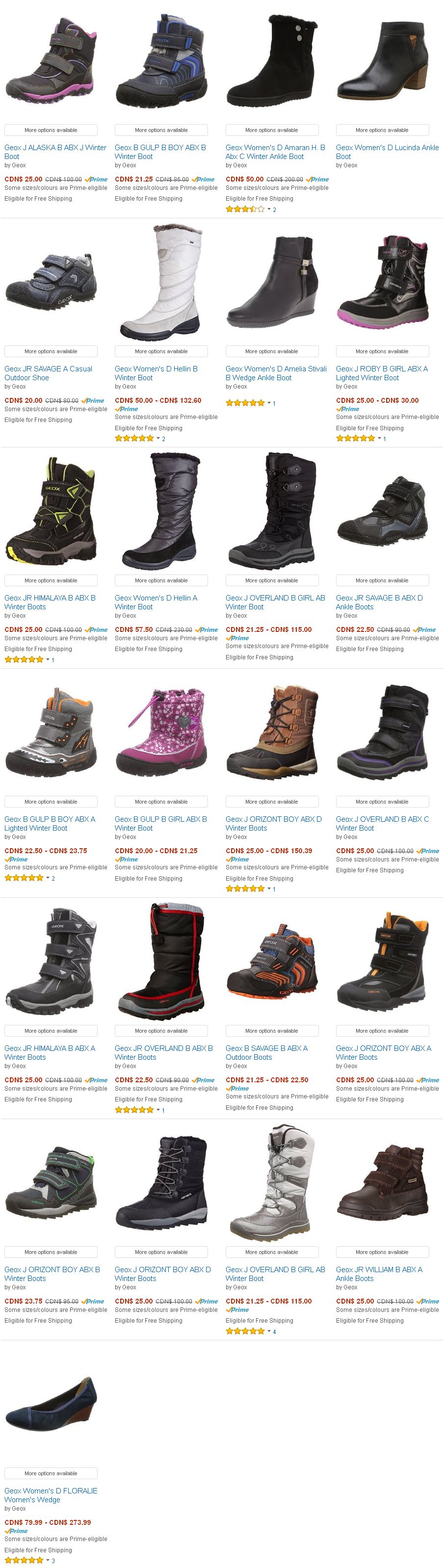This screenshot has height=1568, width=444.
Task: Click Prime logo next to J ALASKA price
Action: [96, 180]
